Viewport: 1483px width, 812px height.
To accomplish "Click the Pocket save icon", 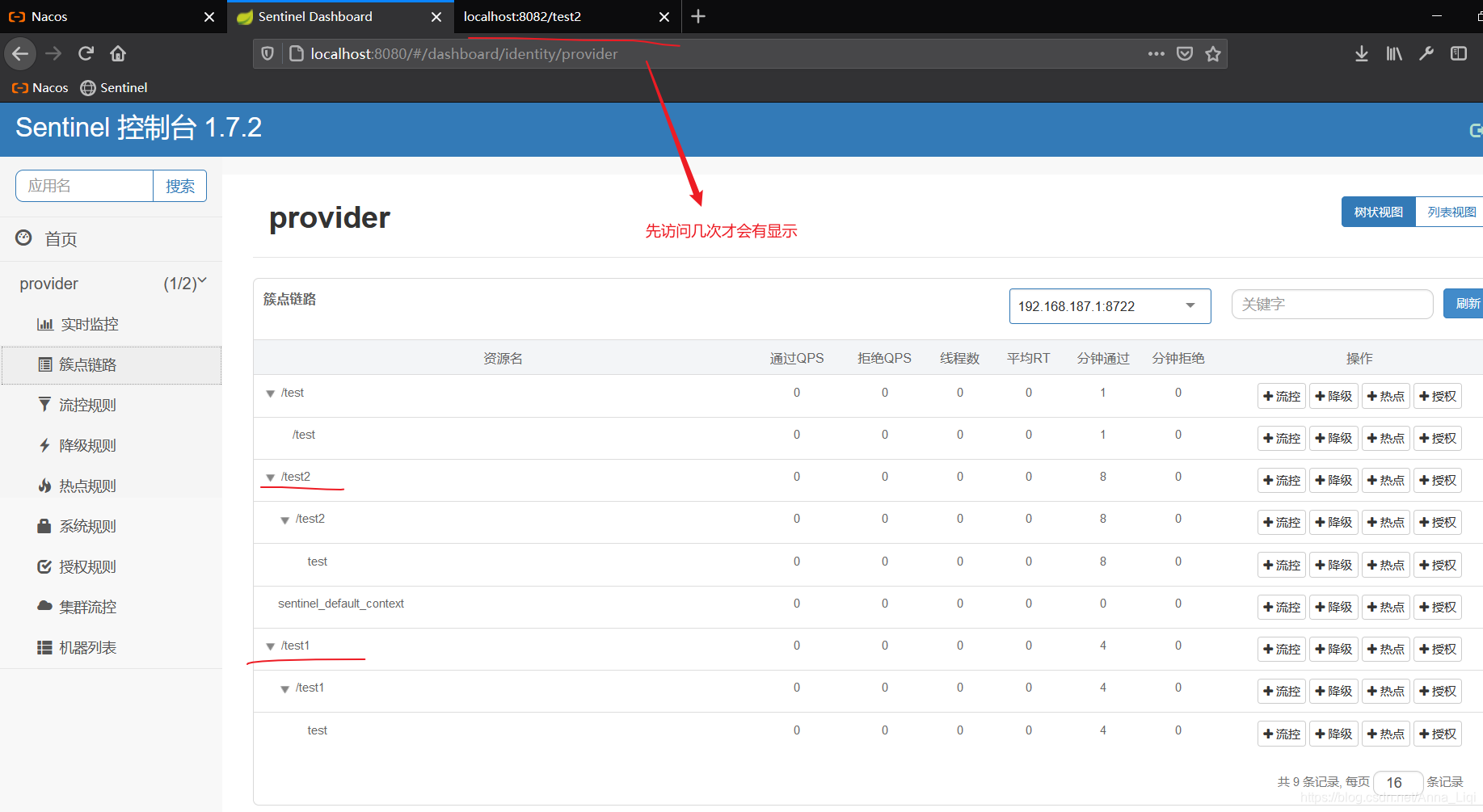I will (1185, 53).
